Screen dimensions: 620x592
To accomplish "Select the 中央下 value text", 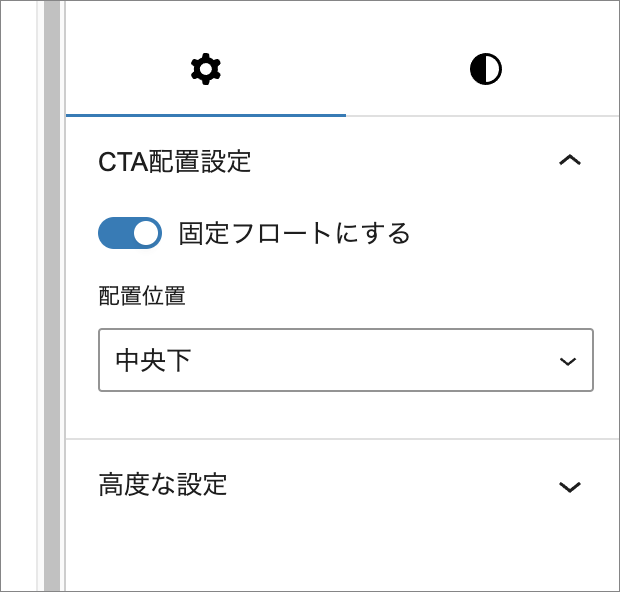I will [x=153, y=360].
